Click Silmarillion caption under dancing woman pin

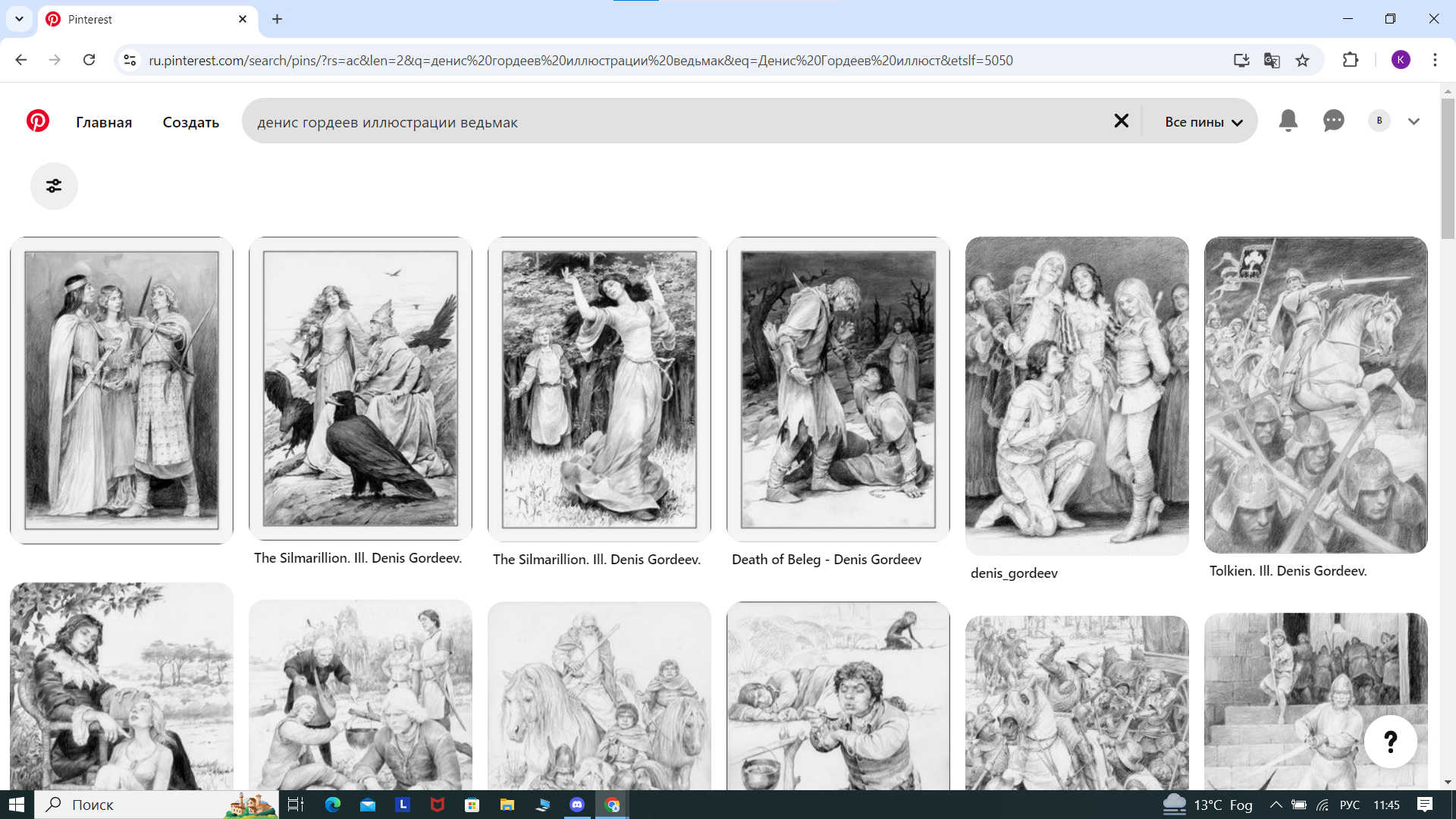(597, 560)
